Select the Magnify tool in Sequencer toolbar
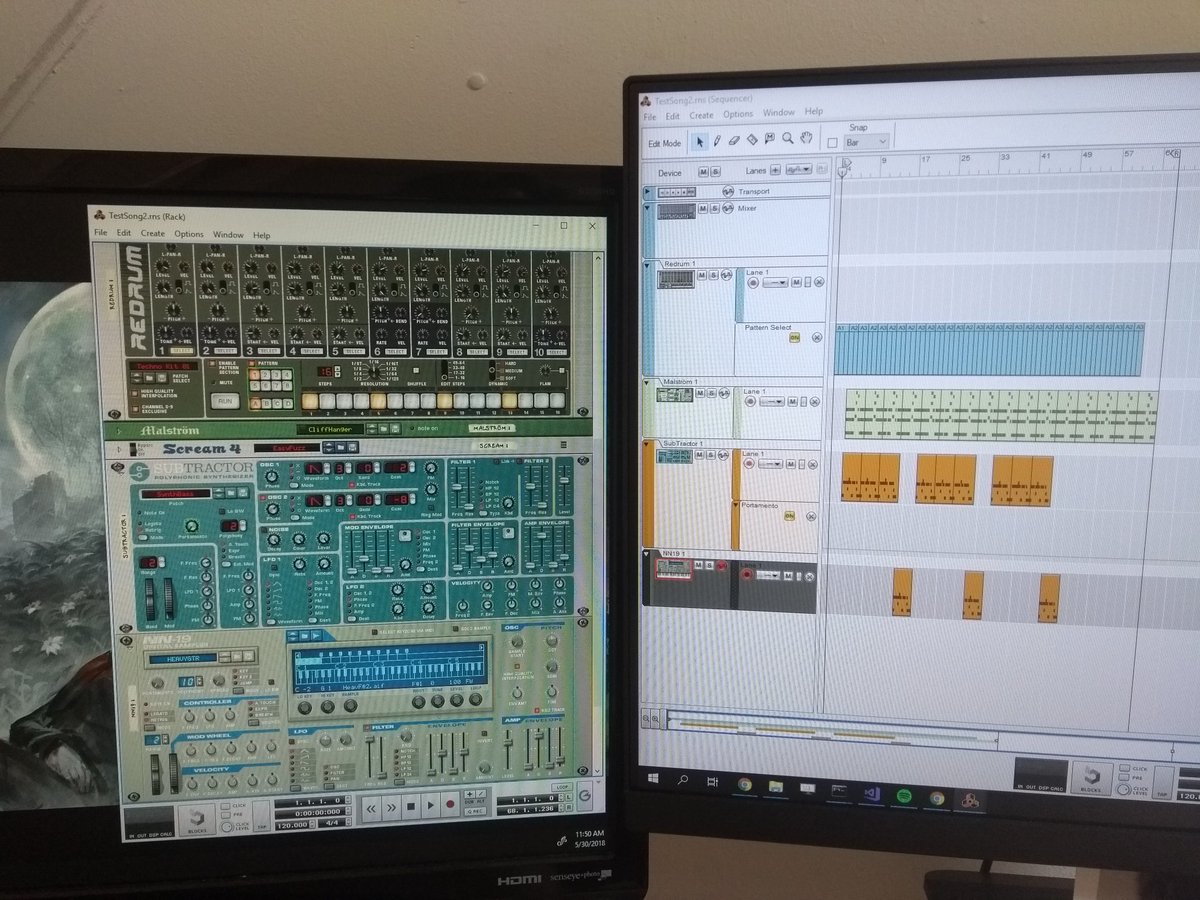Image resolution: width=1200 pixels, height=900 pixels. [x=788, y=140]
